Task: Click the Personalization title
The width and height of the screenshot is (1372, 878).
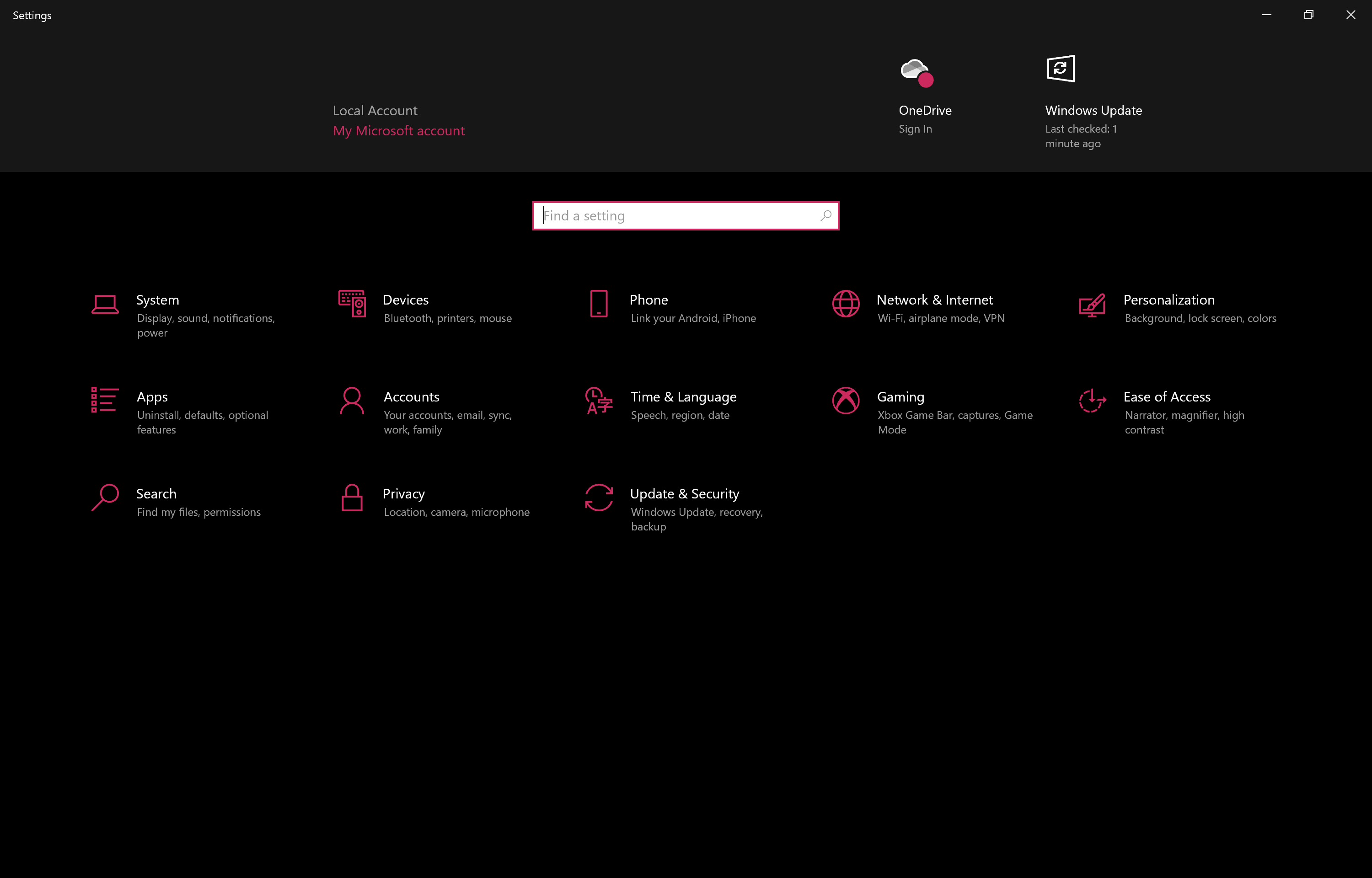Action: pos(1168,300)
